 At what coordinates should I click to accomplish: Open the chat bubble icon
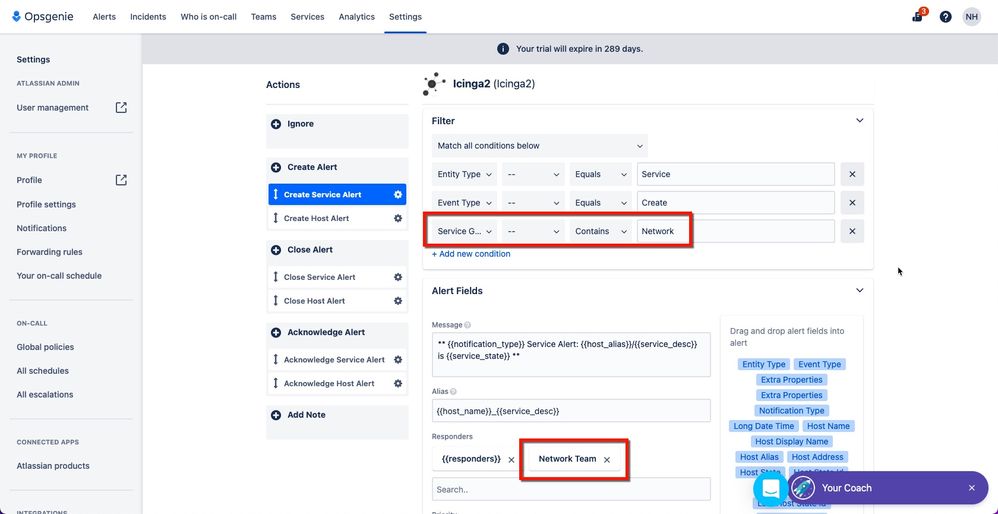770,488
